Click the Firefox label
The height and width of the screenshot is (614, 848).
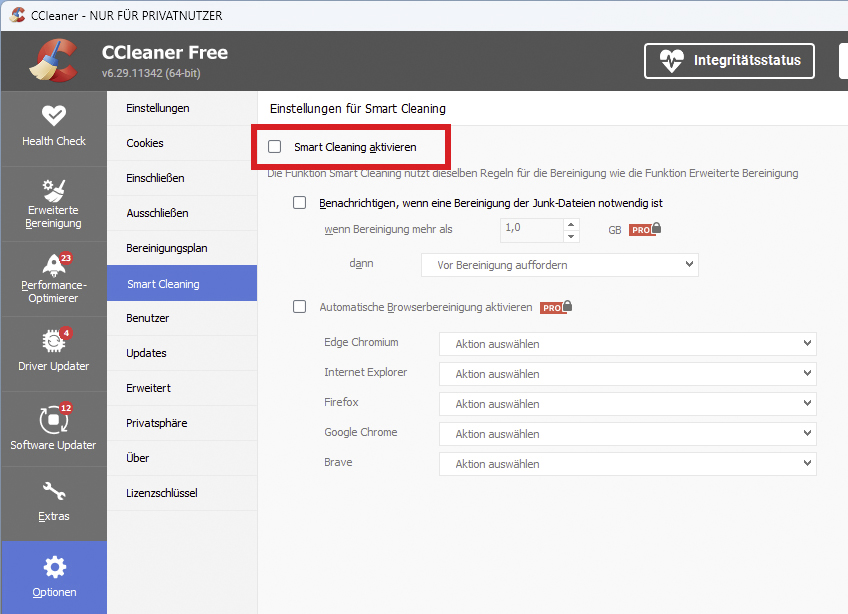click(x=341, y=402)
